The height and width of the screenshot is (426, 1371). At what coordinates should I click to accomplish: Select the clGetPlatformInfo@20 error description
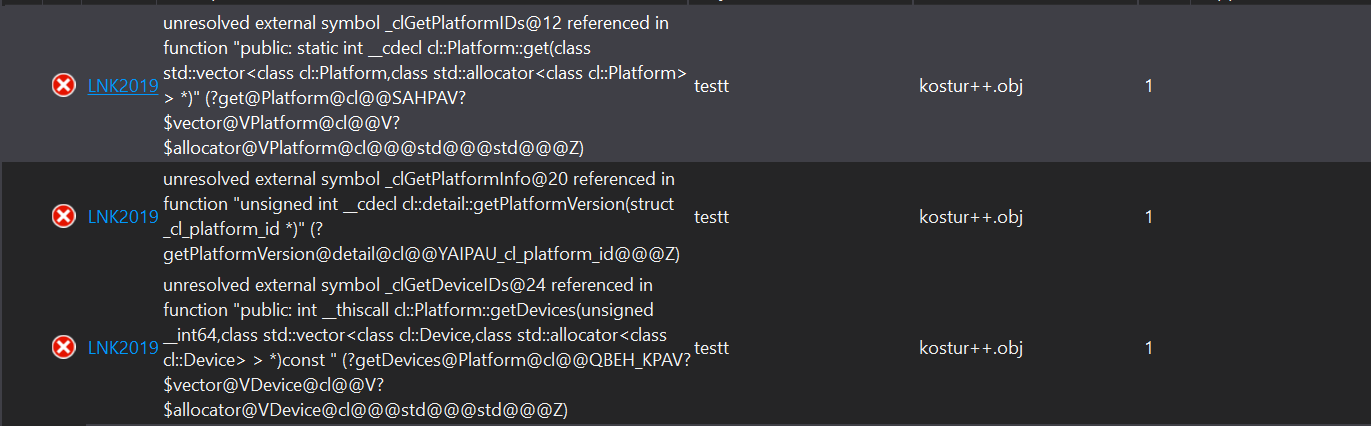pyautogui.click(x=421, y=216)
